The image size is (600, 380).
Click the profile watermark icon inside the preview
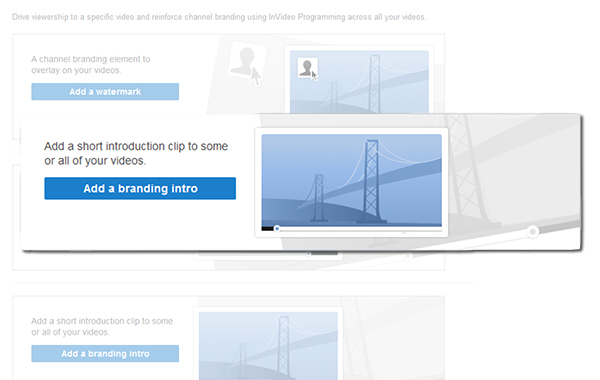point(307,68)
